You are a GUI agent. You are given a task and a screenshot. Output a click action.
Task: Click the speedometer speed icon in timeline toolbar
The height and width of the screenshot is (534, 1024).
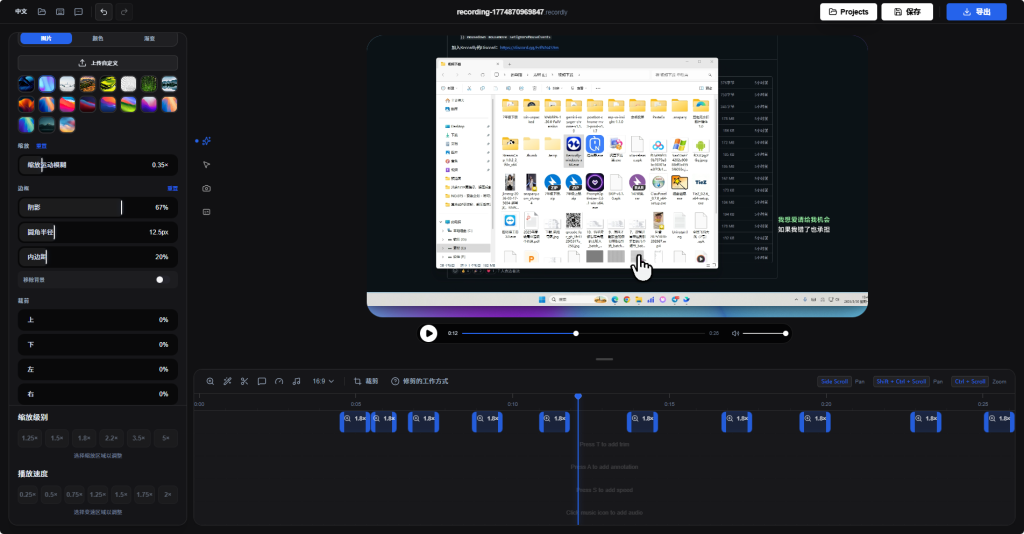pyautogui.click(x=279, y=381)
